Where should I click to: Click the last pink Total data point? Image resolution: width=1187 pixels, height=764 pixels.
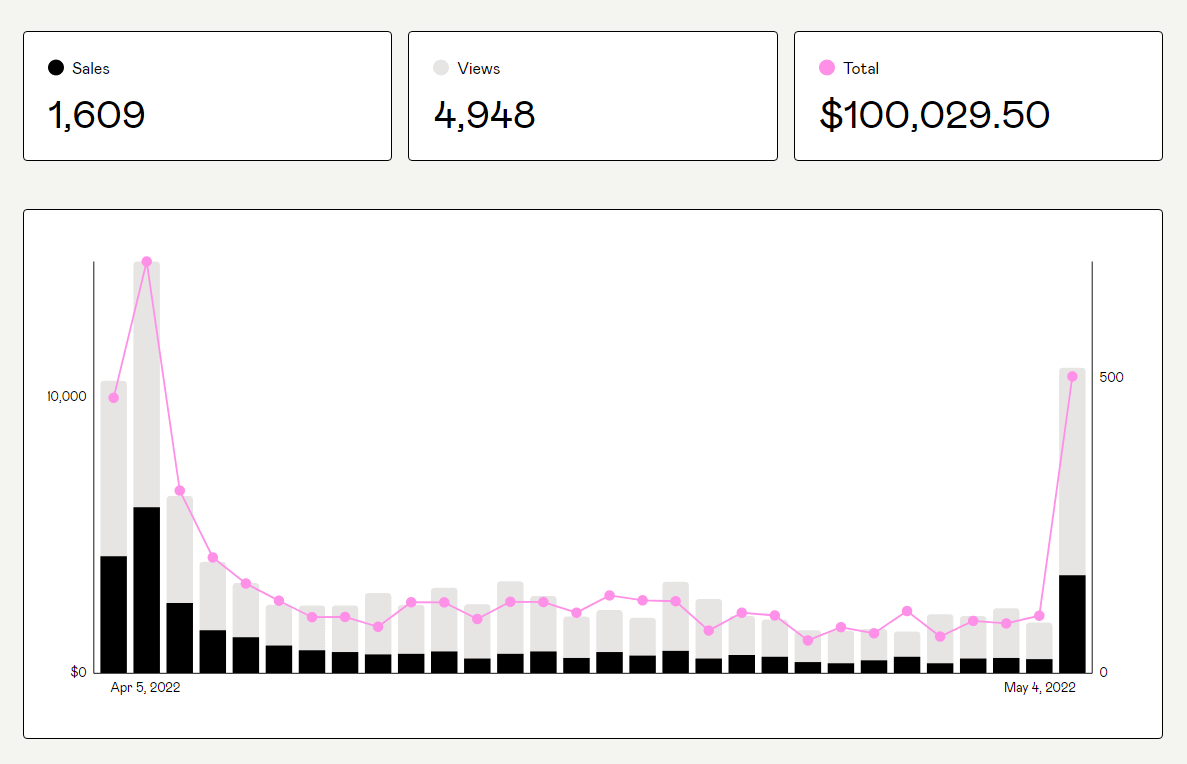tap(1072, 377)
